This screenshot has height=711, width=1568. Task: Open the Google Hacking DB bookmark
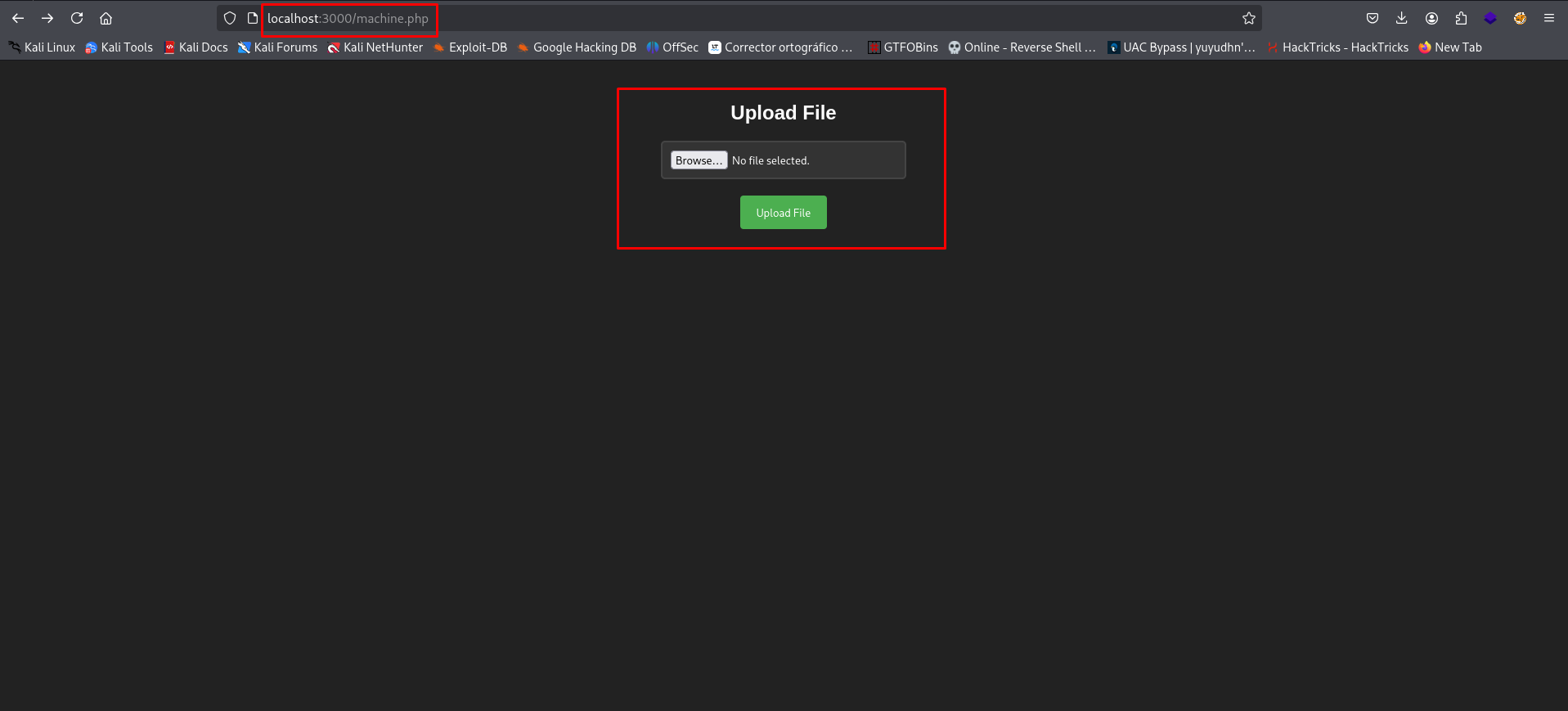pos(577,47)
